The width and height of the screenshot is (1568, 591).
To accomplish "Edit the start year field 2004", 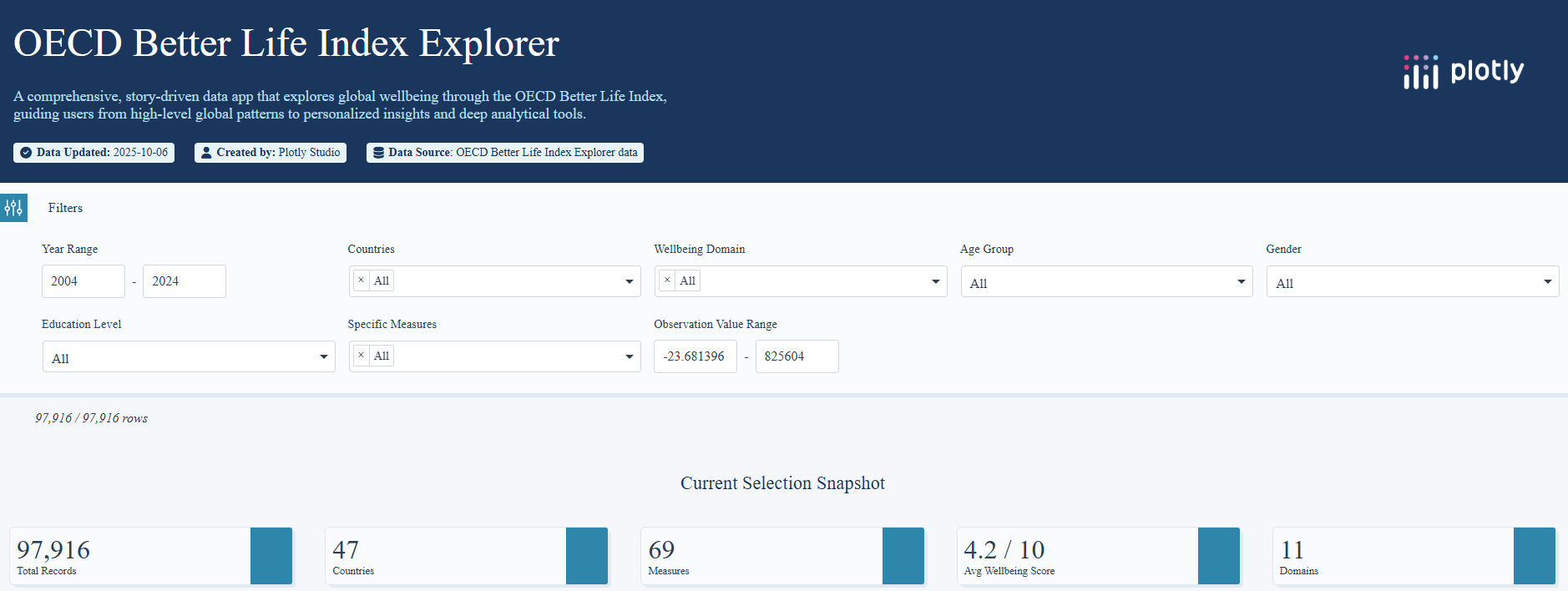I will (83, 281).
